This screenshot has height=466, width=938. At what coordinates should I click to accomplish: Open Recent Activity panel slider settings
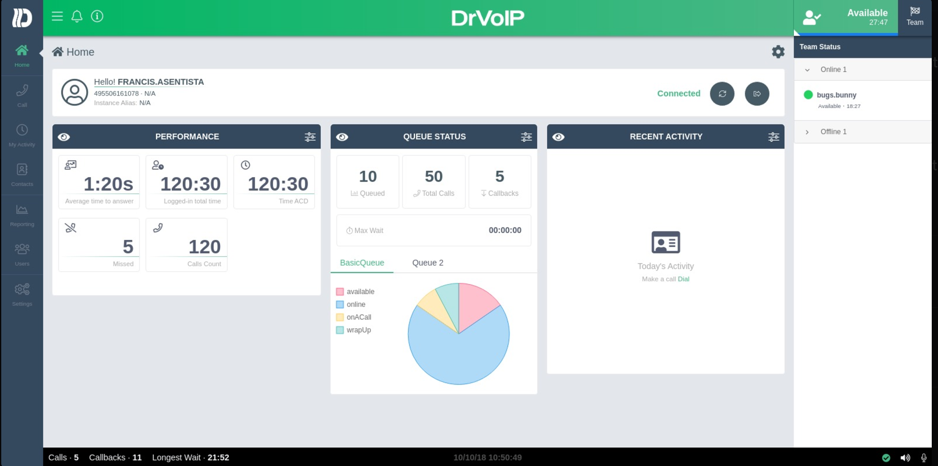coord(773,136)
